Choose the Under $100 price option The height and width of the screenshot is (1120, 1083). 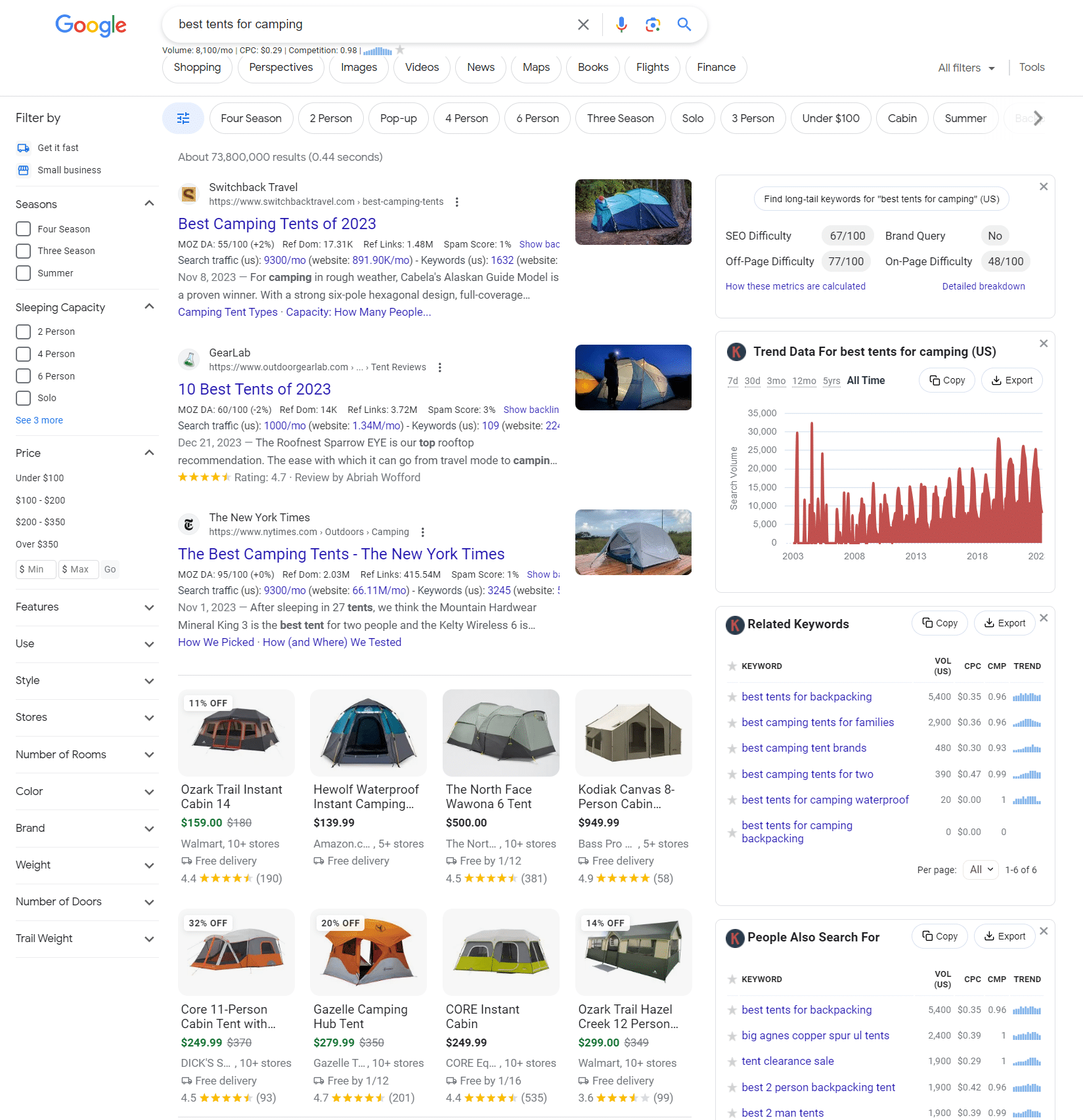pyautogui.click(x=40, y=478)
